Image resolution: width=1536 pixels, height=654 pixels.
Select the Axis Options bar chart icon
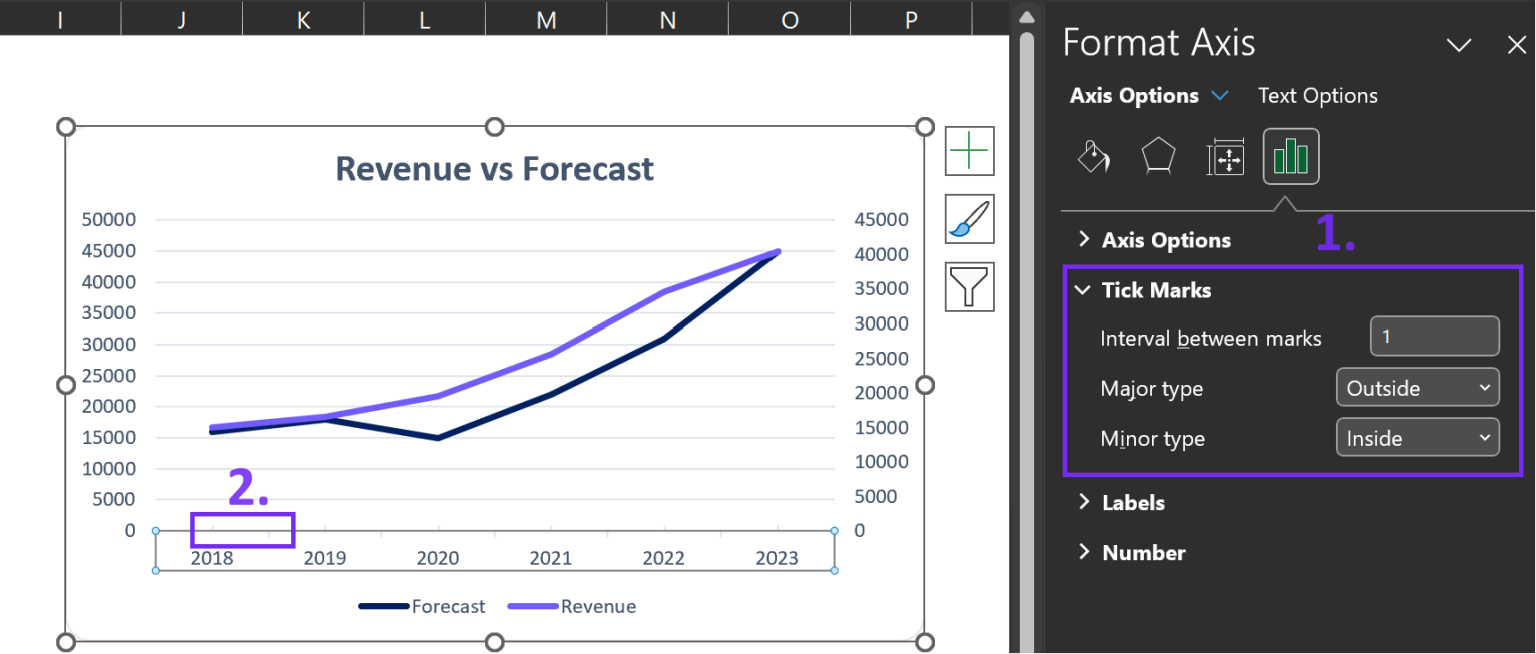[1290, 157]
